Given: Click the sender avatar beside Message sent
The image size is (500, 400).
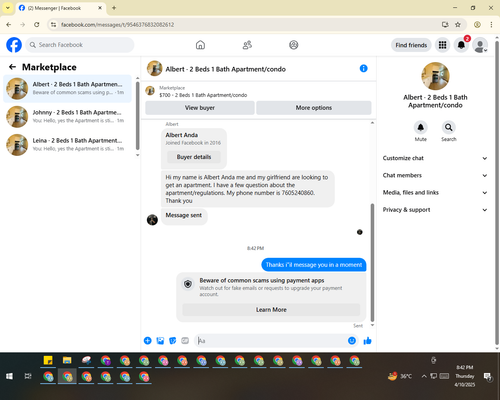Looking at the screenshot, I should click(152, 220).
